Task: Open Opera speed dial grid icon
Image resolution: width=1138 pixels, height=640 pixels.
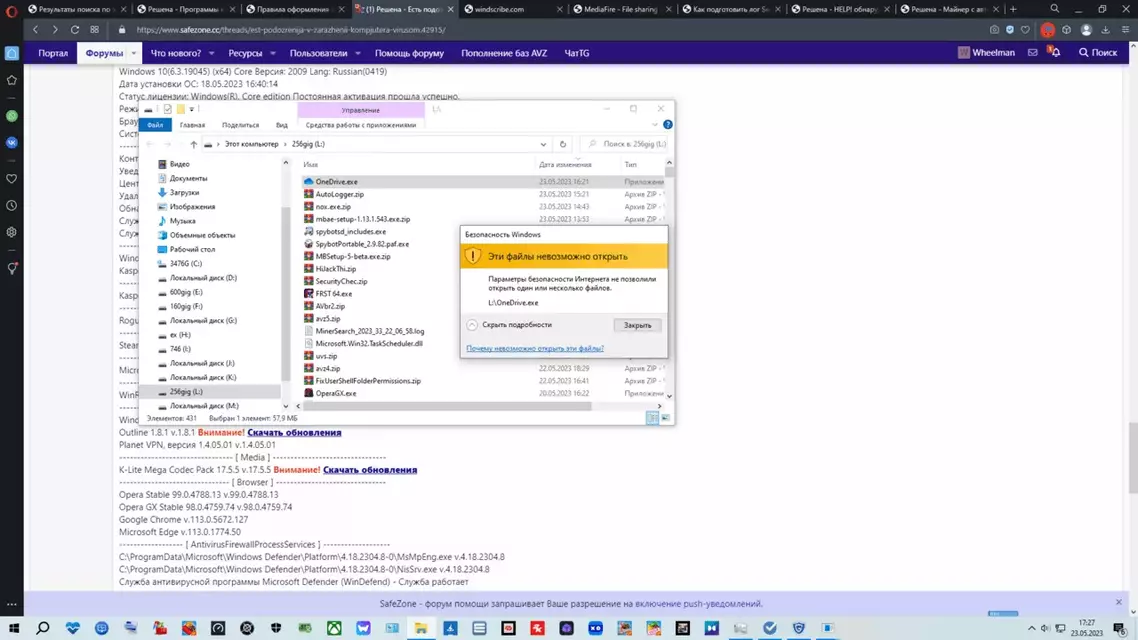Action: [94, 30]
